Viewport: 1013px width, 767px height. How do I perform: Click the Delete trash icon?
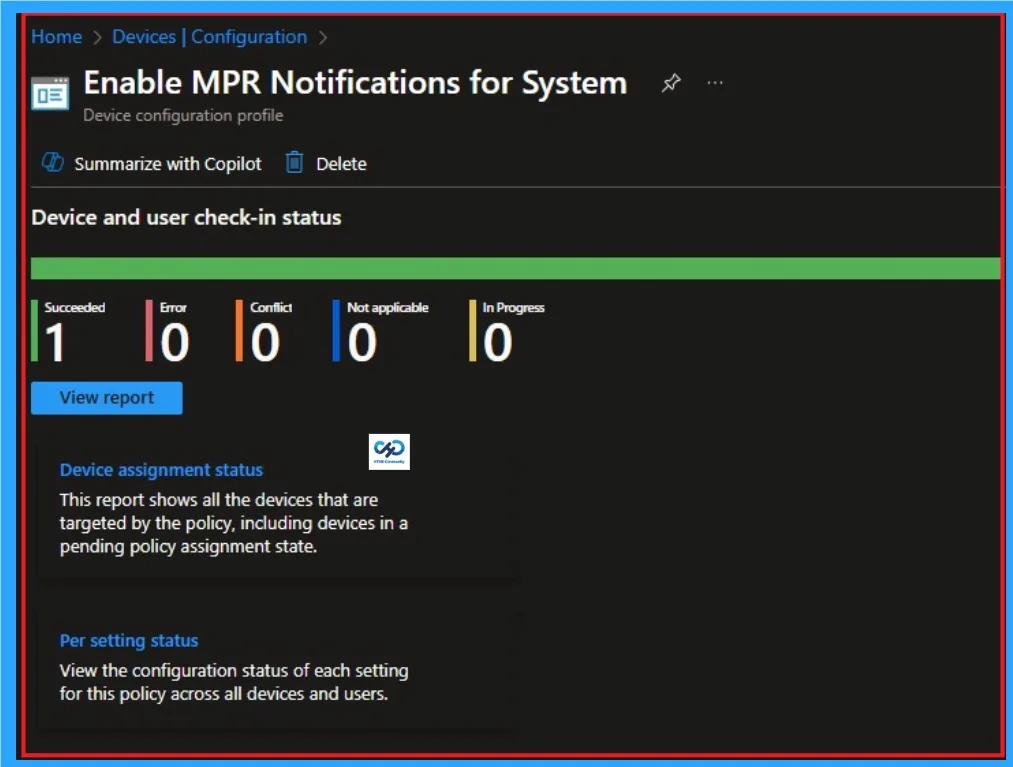tap(293, 162)
